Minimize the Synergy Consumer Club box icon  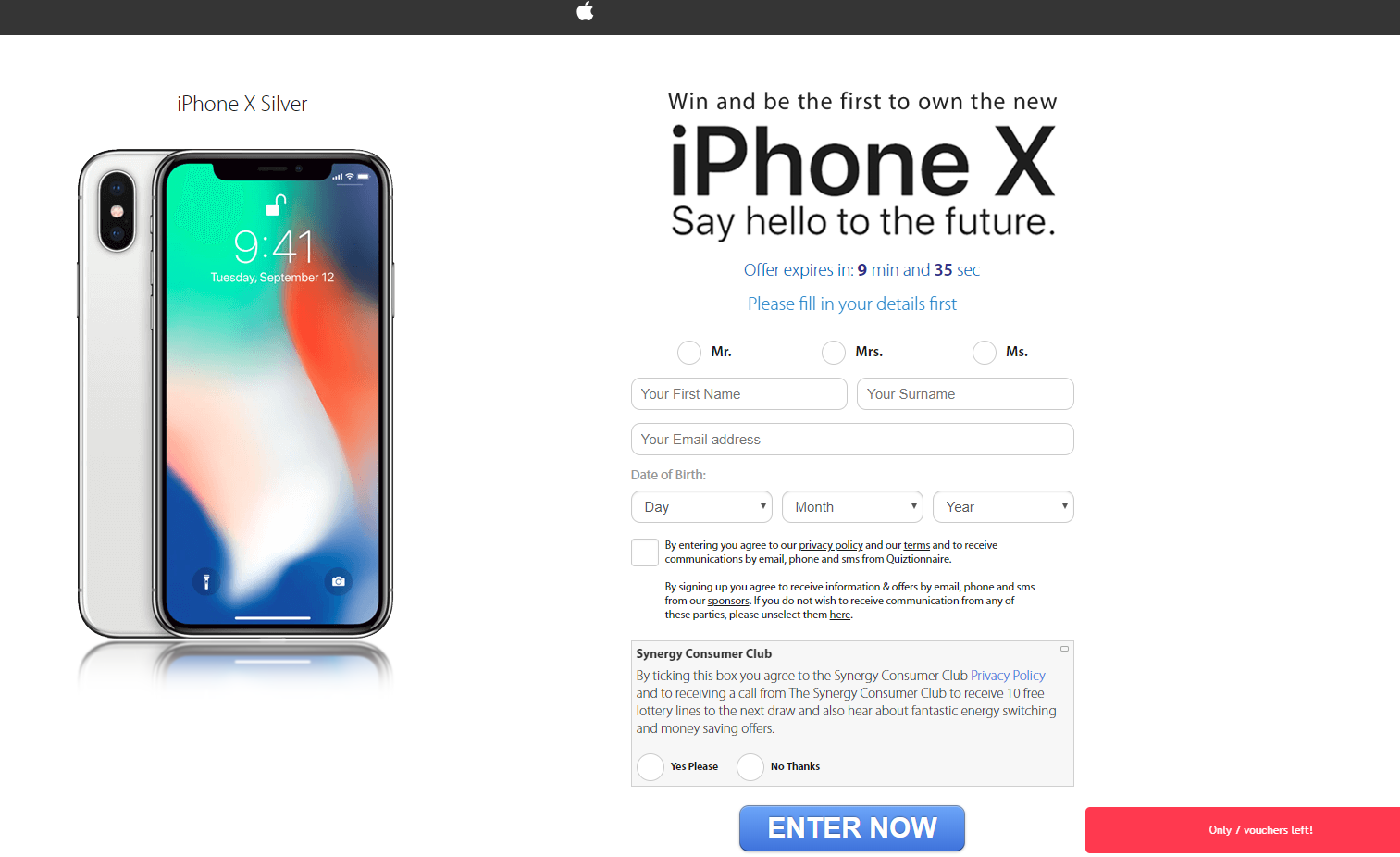click(1064, 649)
